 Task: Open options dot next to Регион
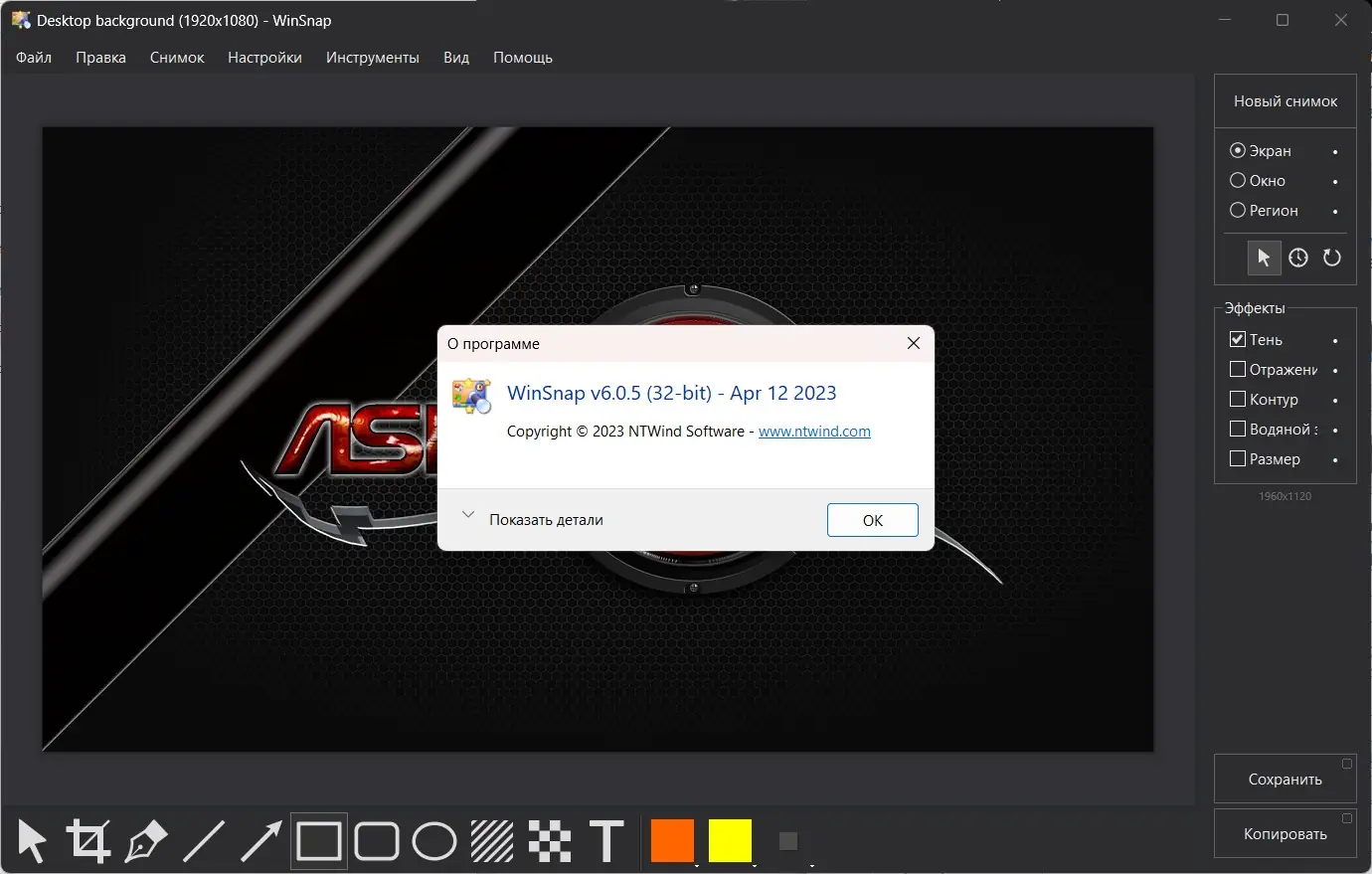(1335, 212)
